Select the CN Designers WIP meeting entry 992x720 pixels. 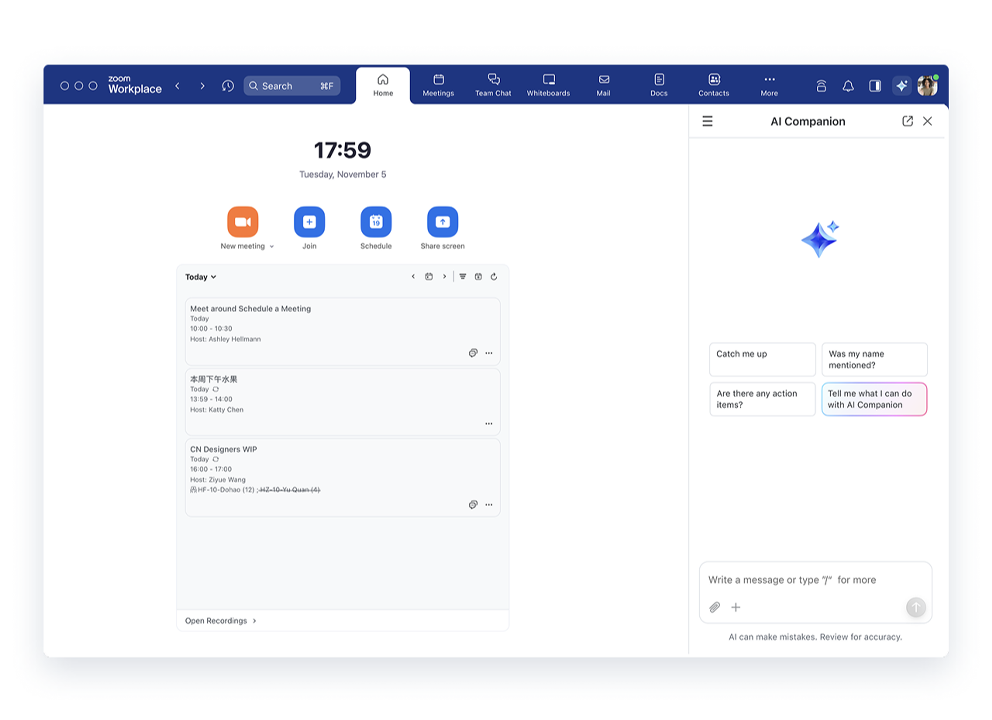(342, 478)
